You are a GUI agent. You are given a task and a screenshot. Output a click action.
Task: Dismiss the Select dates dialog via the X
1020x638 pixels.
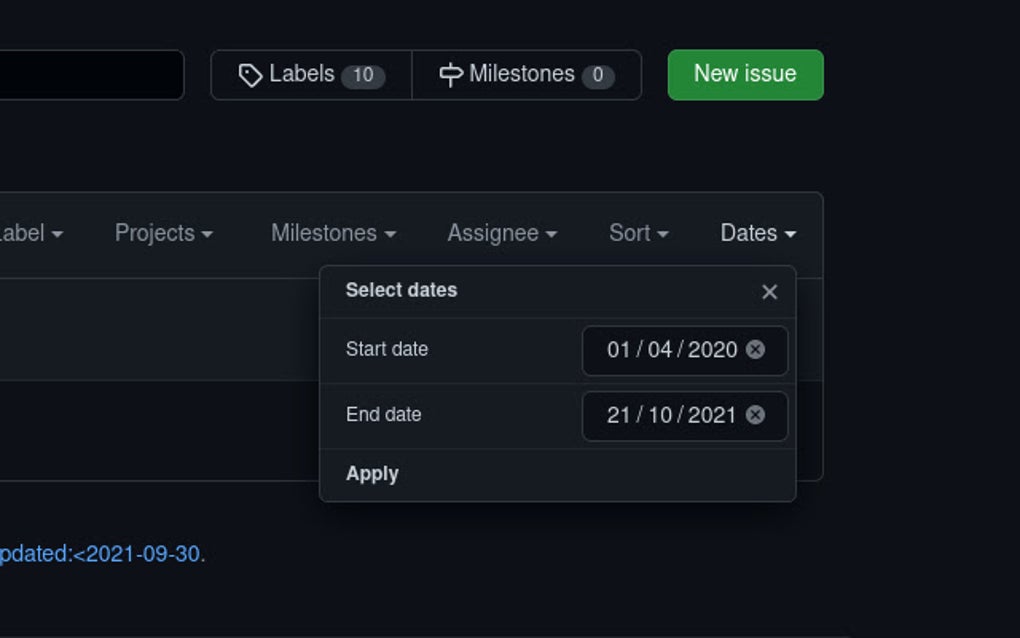769,291
